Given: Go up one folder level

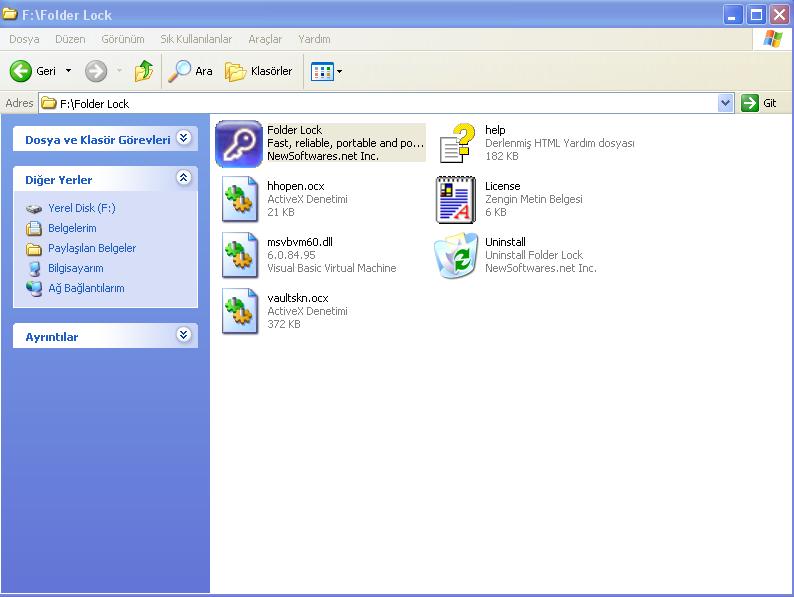Looking at the screenshot, I should [x=144, y=71].
